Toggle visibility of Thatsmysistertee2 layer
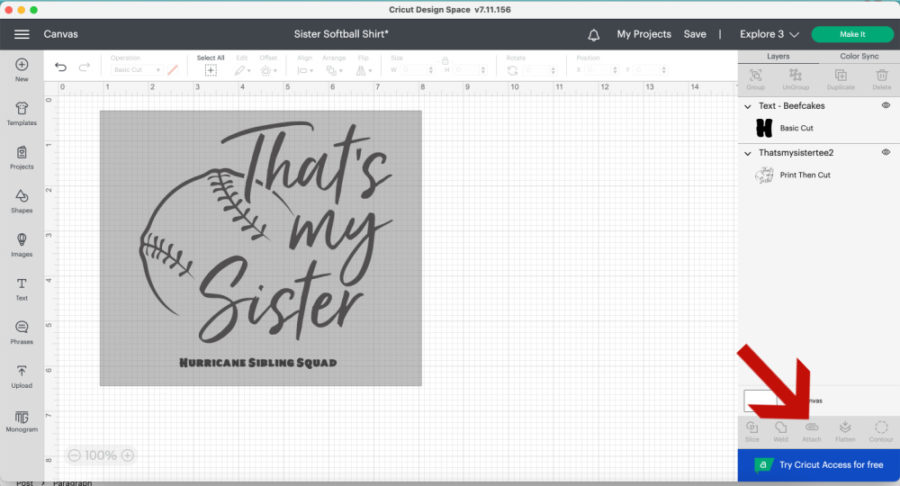The image size is (900, 486). click(885, 152)
